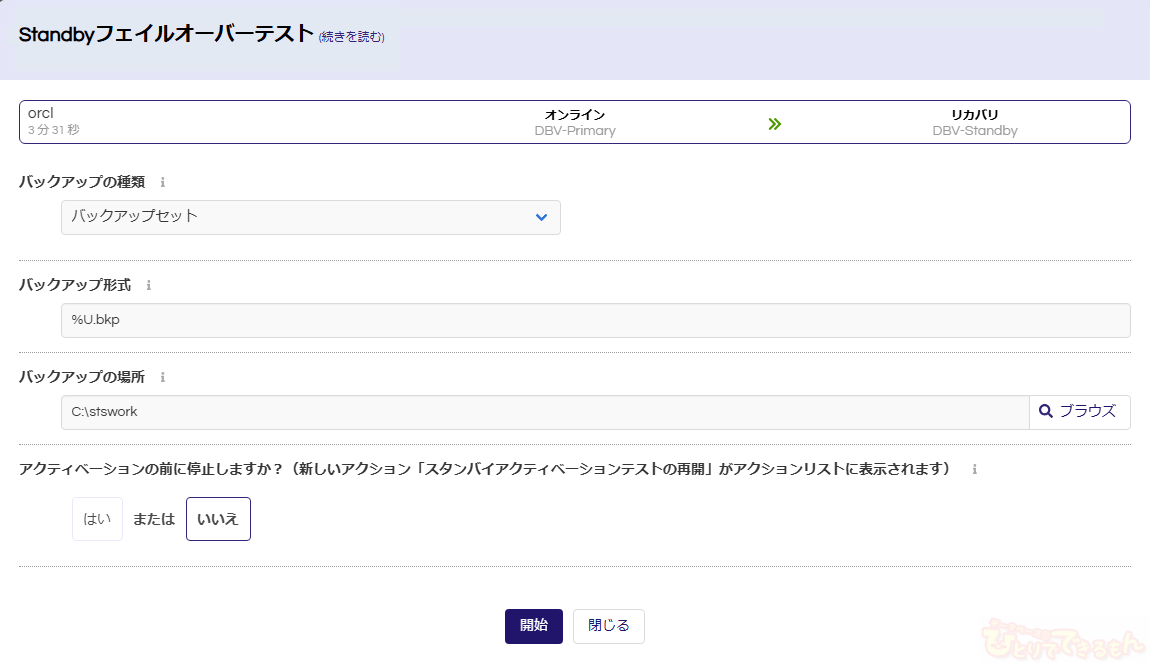Open the 続きを読む link
Image resolution: width=1150 pixels, height=663 pixels.
351,37
